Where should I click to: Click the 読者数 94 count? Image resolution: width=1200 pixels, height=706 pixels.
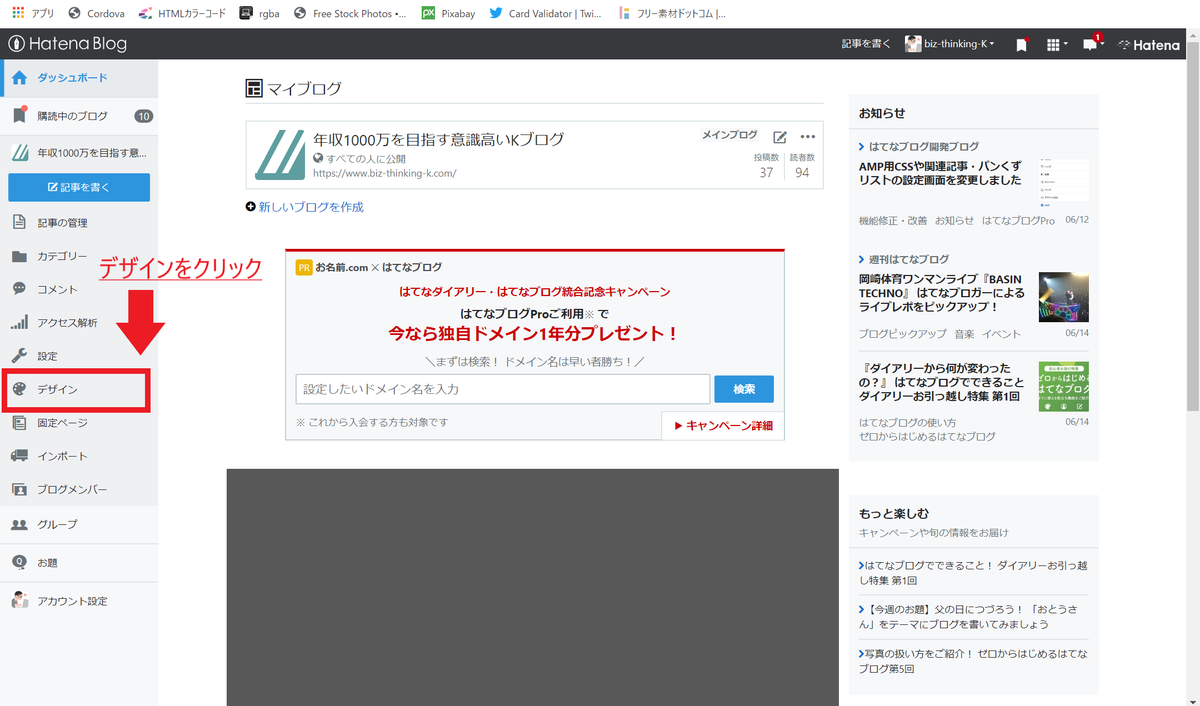coord(802,165)
